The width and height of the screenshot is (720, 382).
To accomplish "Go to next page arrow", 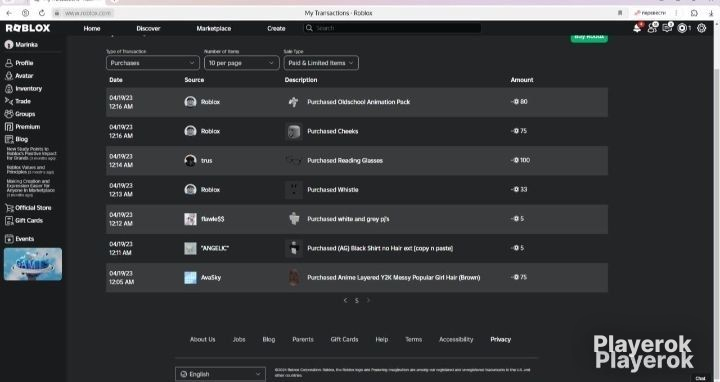I will pos(368,300).
